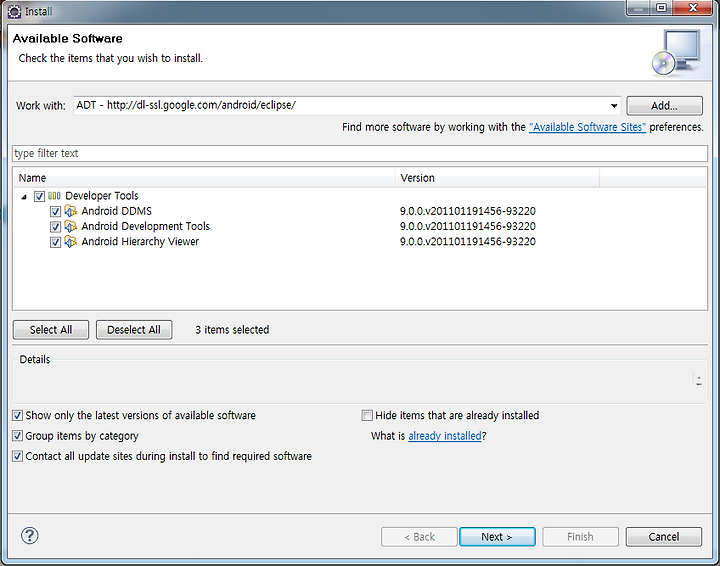Select the Android Development Tools row label
The height and width of the screenshot is (566, 720).
pyautogui.click(x=146, y=226)
